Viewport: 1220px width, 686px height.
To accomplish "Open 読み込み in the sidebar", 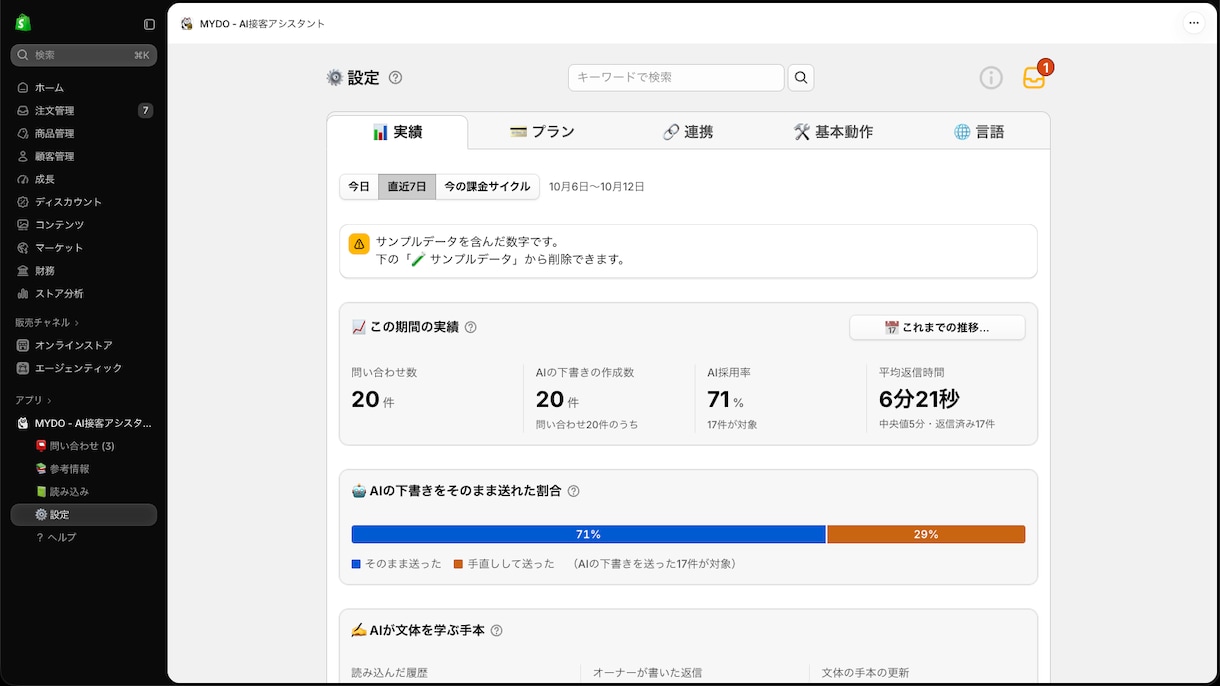I will (84, 492).
